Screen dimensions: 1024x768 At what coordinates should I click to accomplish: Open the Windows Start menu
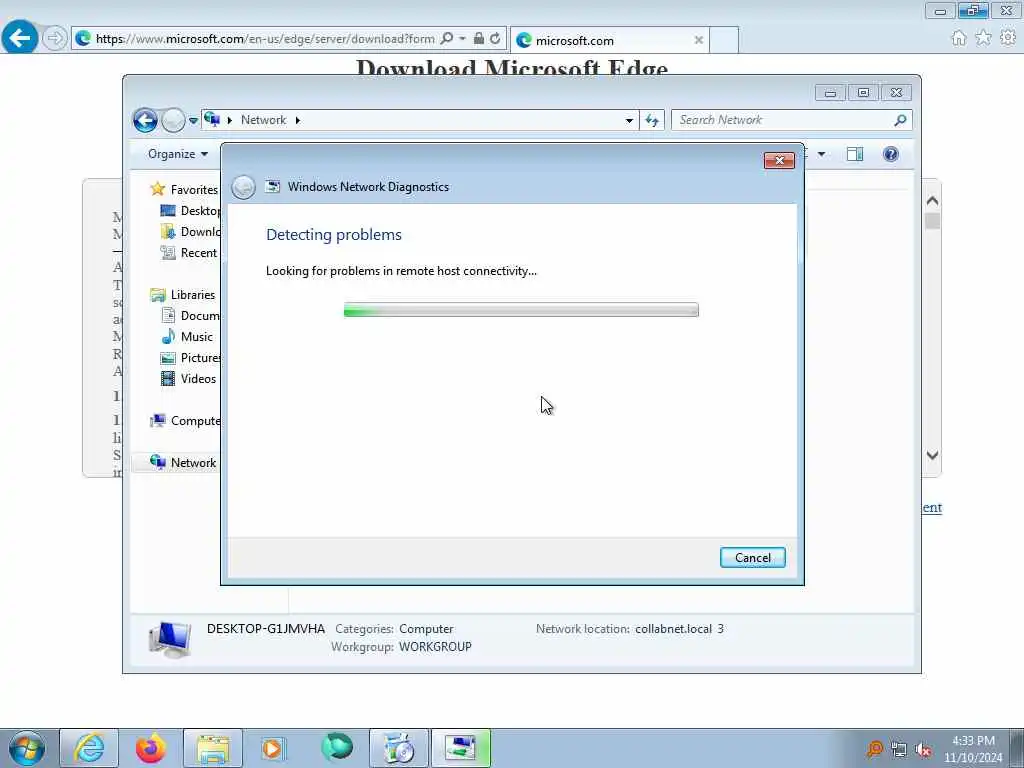point(27,748)
